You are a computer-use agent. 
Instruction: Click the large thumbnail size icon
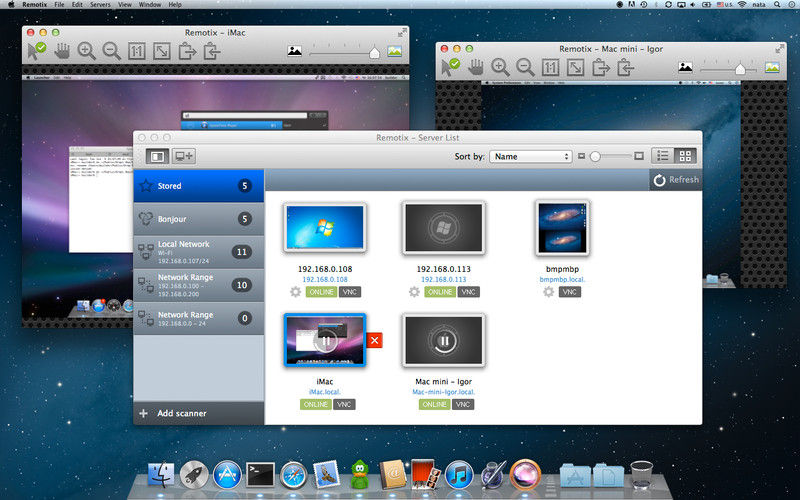coord(639,156)
